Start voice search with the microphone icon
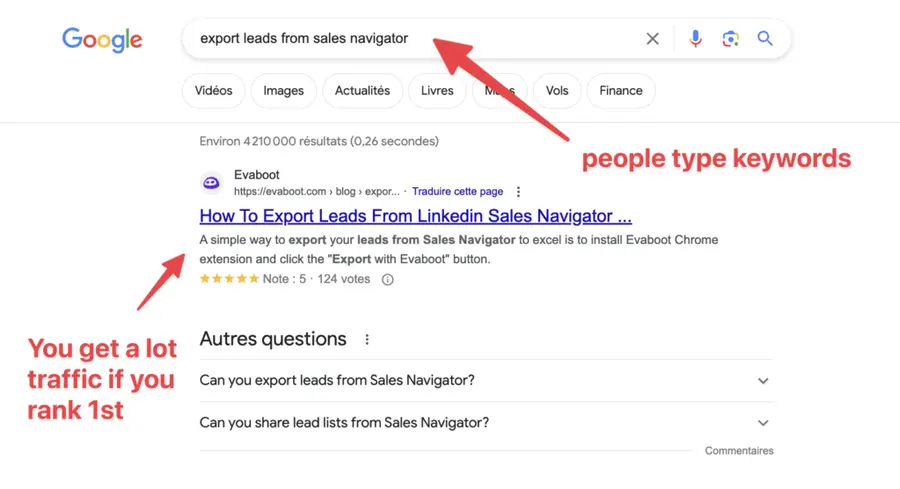Image resolution: width=900 pixels, height=489 pixels. [695, 38]
